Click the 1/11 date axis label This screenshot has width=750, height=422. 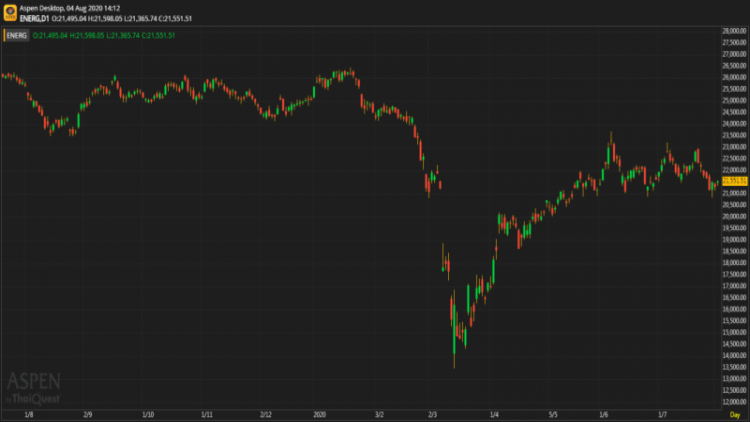point(207,415)
